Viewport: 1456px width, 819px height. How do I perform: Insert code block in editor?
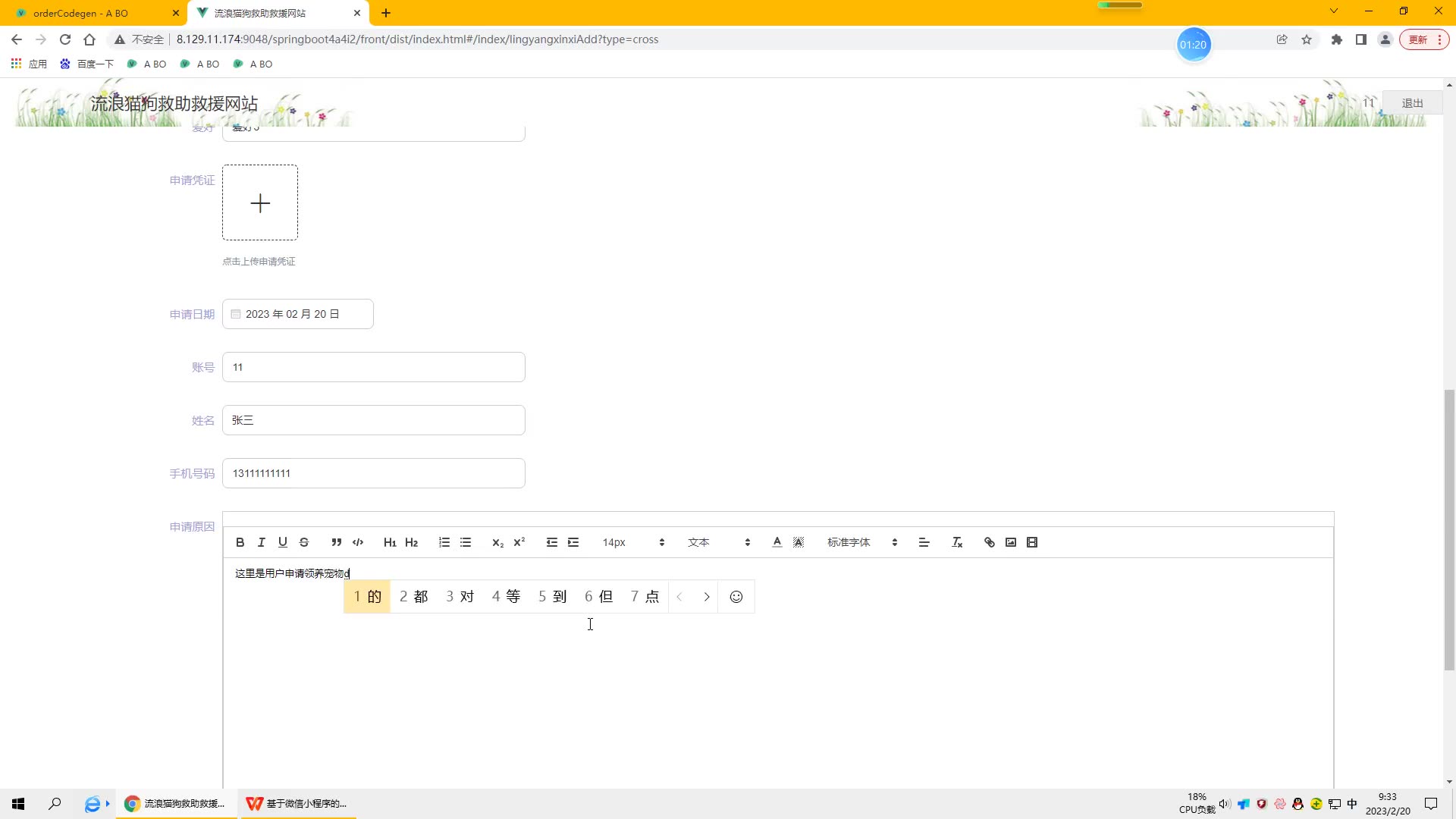tap(358, 542)
